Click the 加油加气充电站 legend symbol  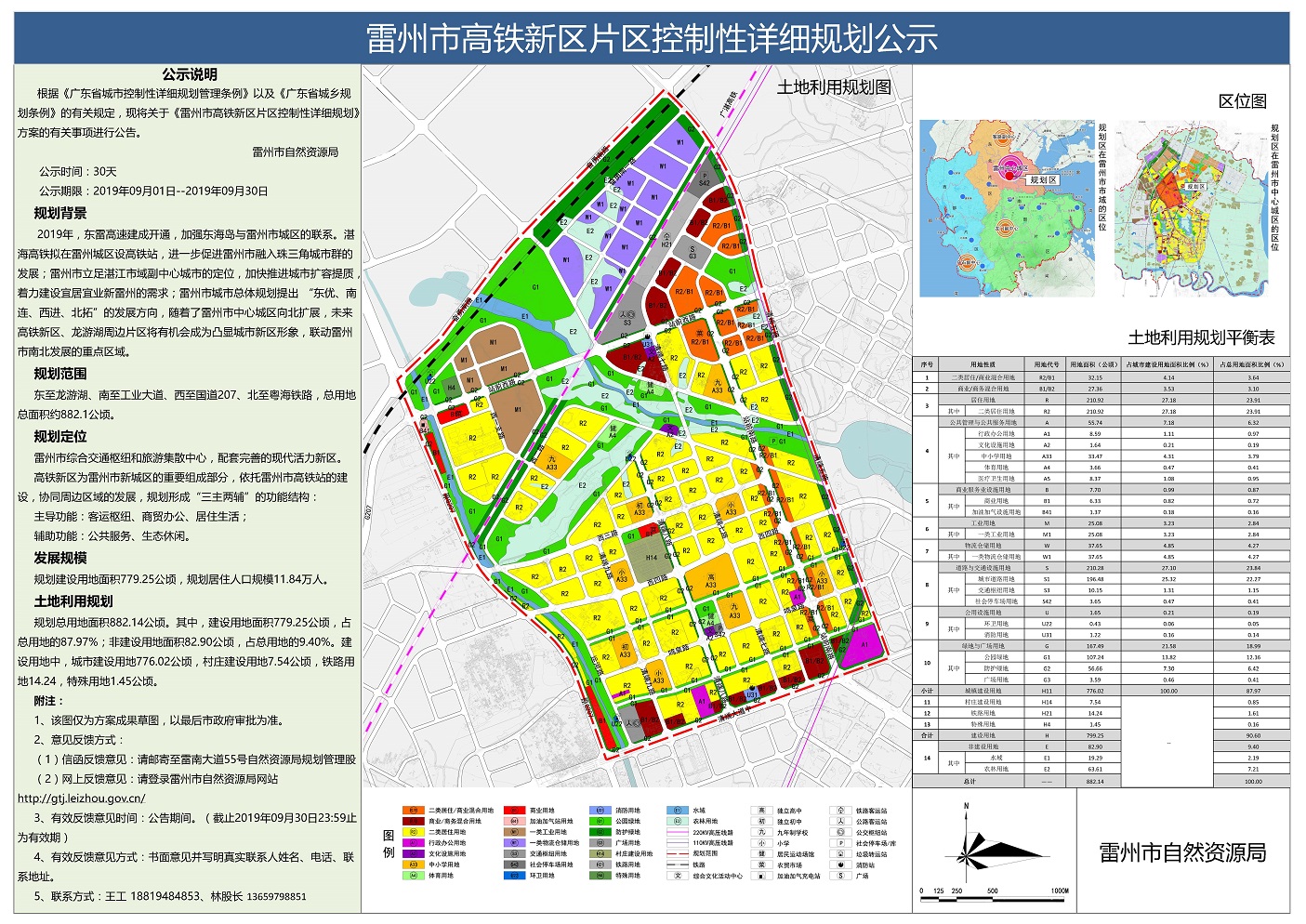[762, 876]
